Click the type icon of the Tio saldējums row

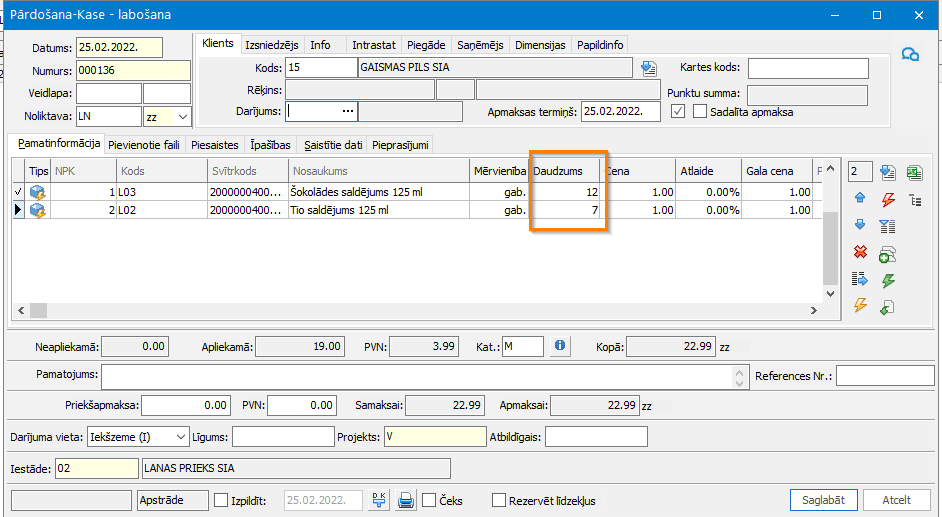click(37, 210)
